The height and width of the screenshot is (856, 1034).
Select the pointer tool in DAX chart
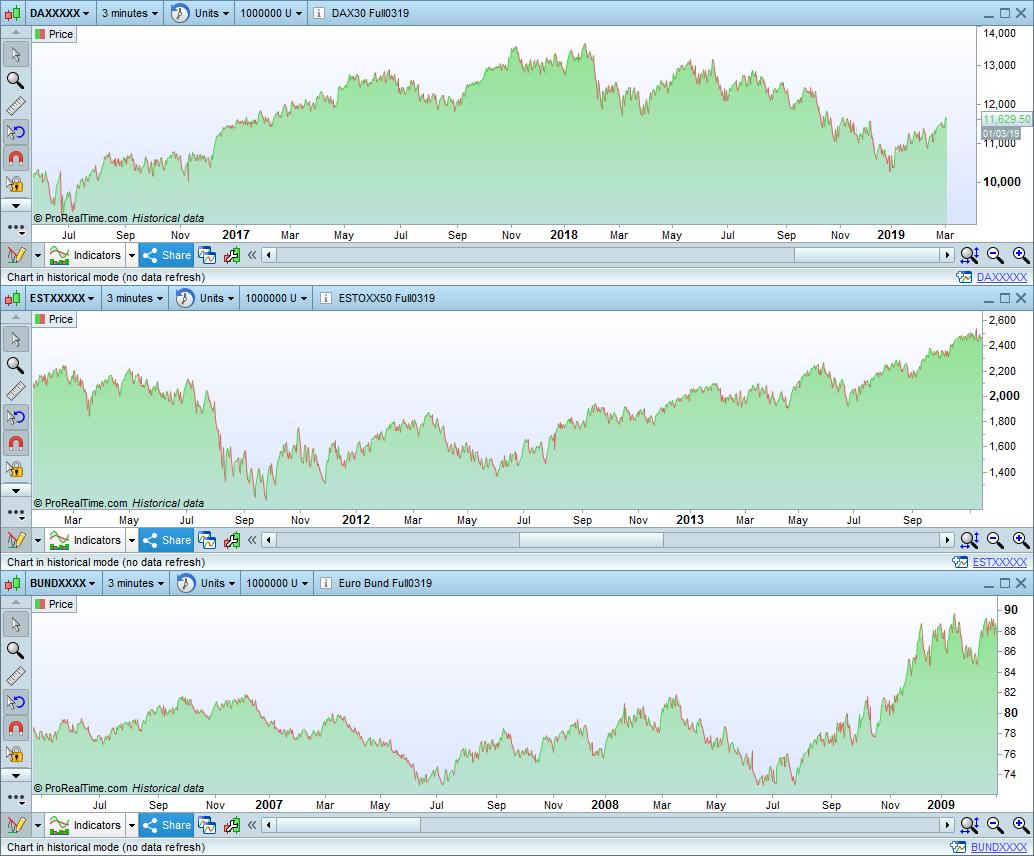16,54
